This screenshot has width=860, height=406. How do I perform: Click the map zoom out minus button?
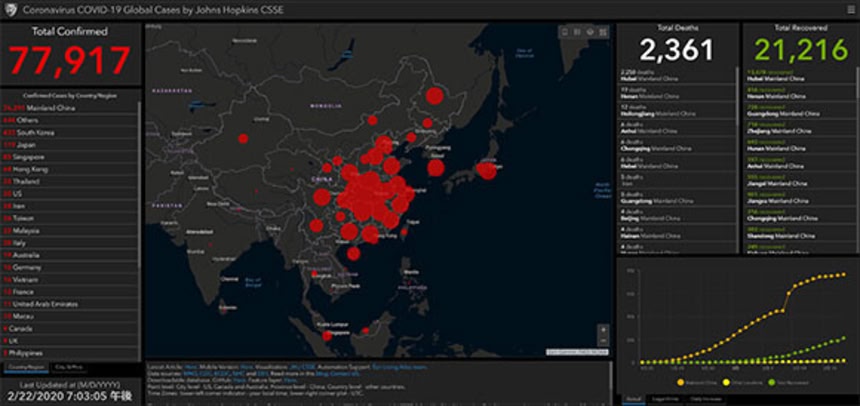[x=602, y=341]
